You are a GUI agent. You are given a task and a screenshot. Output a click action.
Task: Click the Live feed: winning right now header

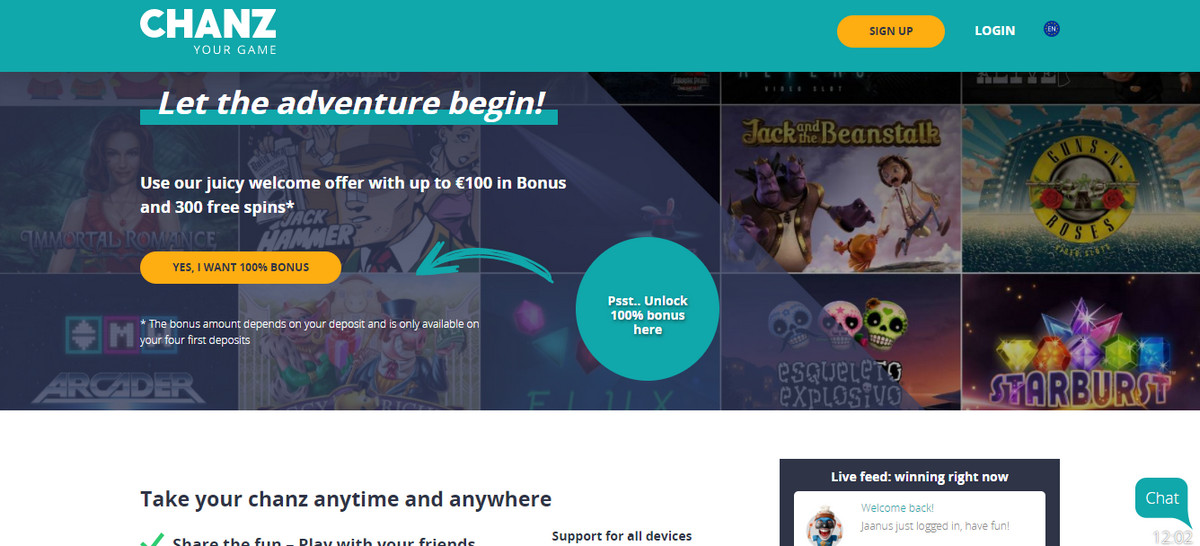[x=920, y=476]
